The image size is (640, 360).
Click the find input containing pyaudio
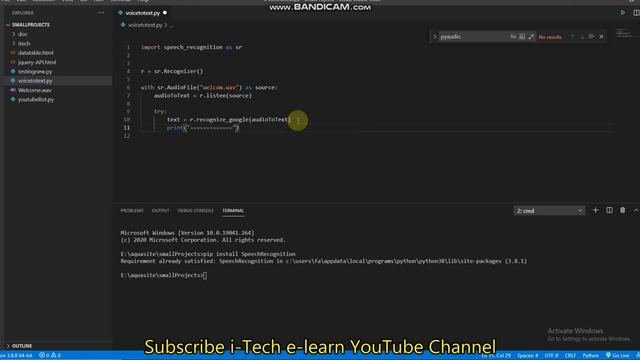click(473, 37)
